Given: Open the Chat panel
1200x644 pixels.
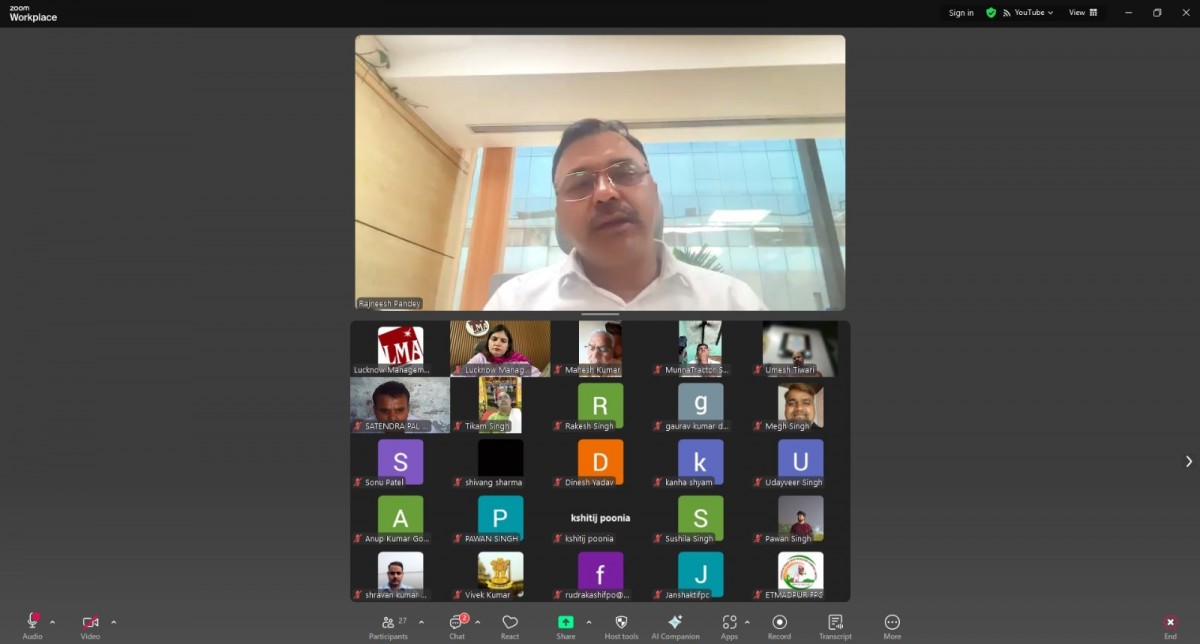Looking at the screenshot, I should 457,626.
